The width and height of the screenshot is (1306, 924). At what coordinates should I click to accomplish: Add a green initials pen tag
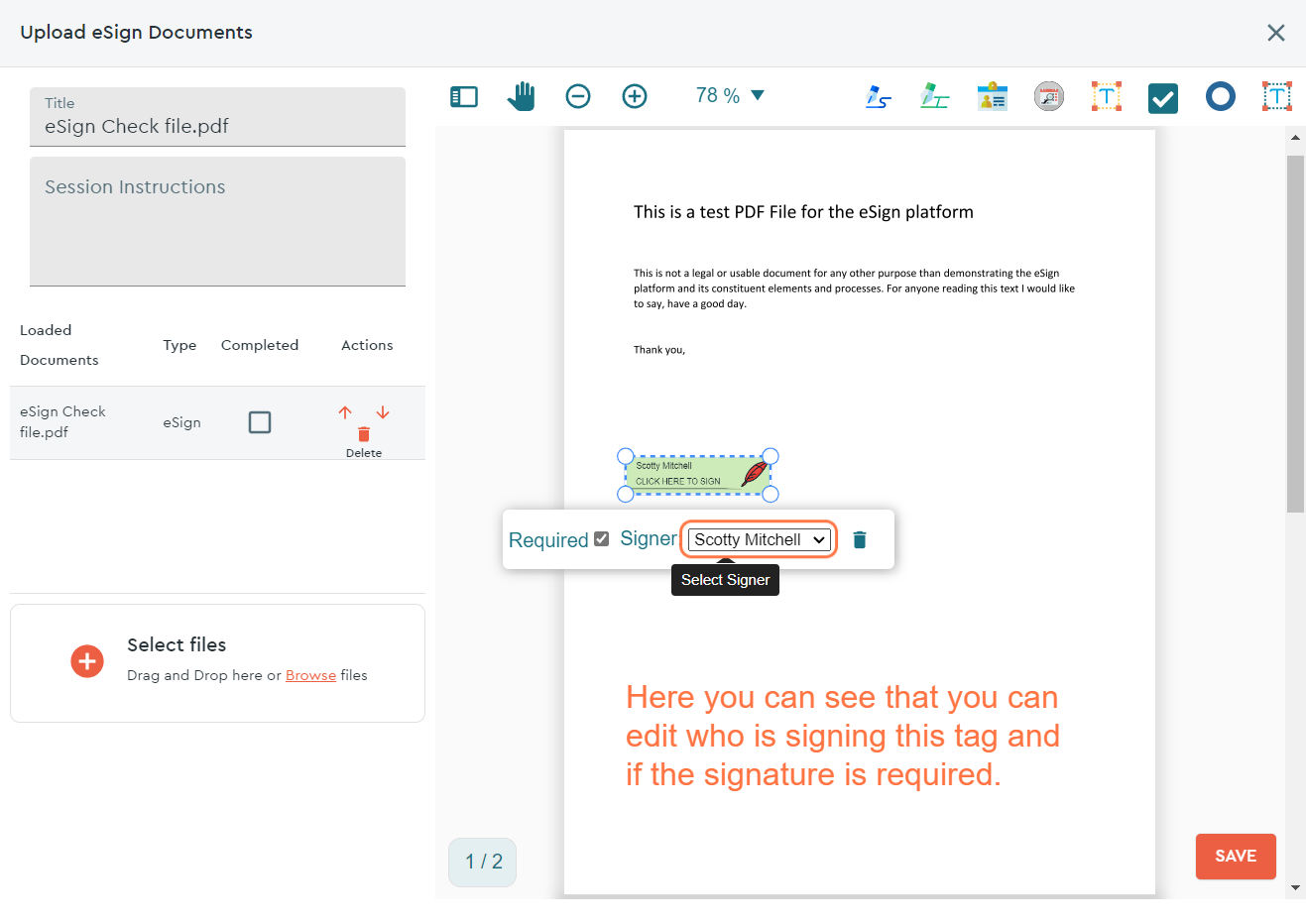pos(934,96)
